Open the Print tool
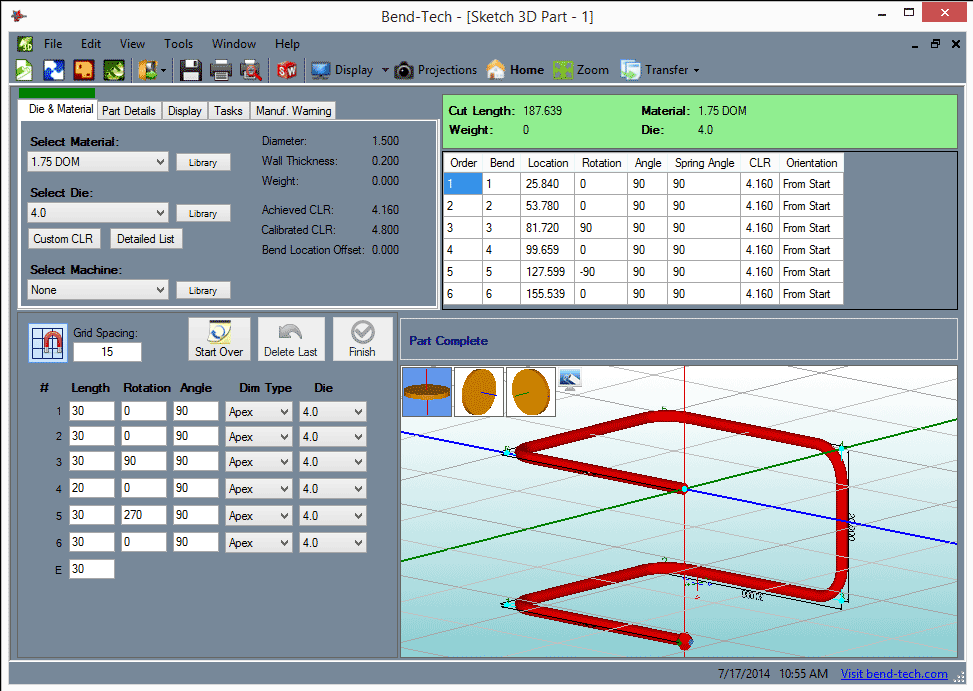This screenshot has height=691, width=973. pos(222,70)
